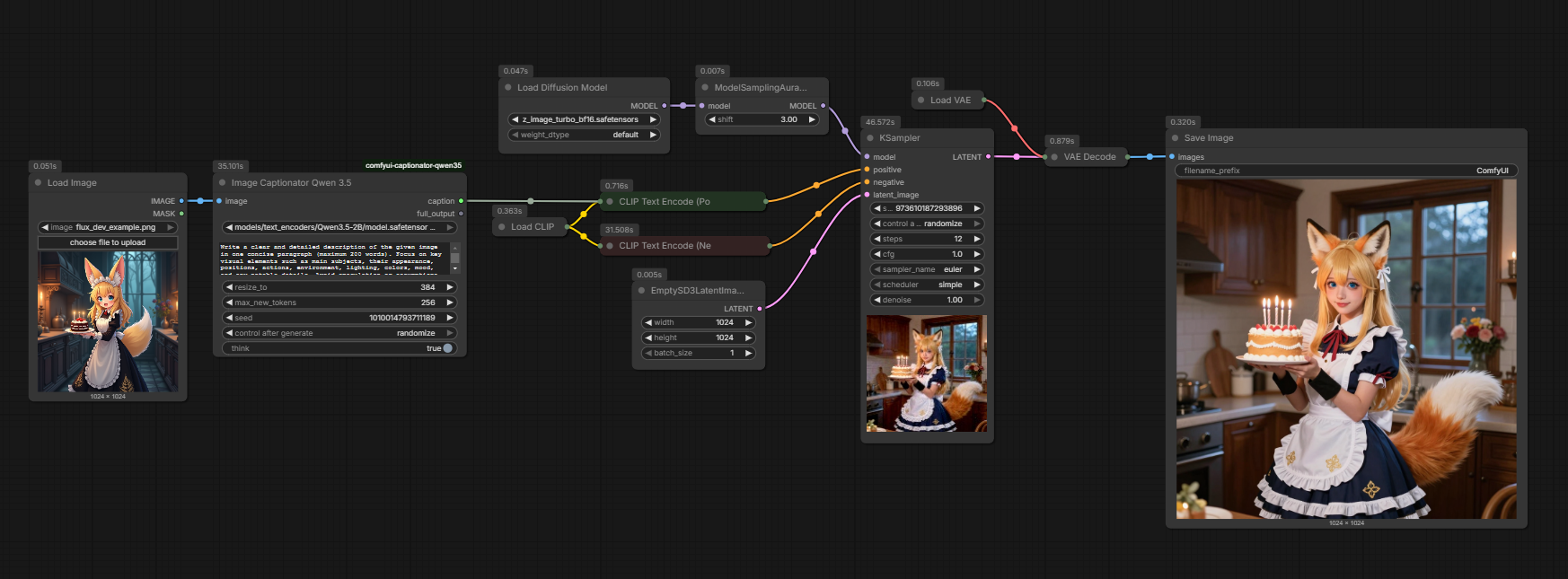The width and height of the screenshot is (1568, 579).
Task: Click the Load Diffusion Model node title
Action: pos(562,88)
